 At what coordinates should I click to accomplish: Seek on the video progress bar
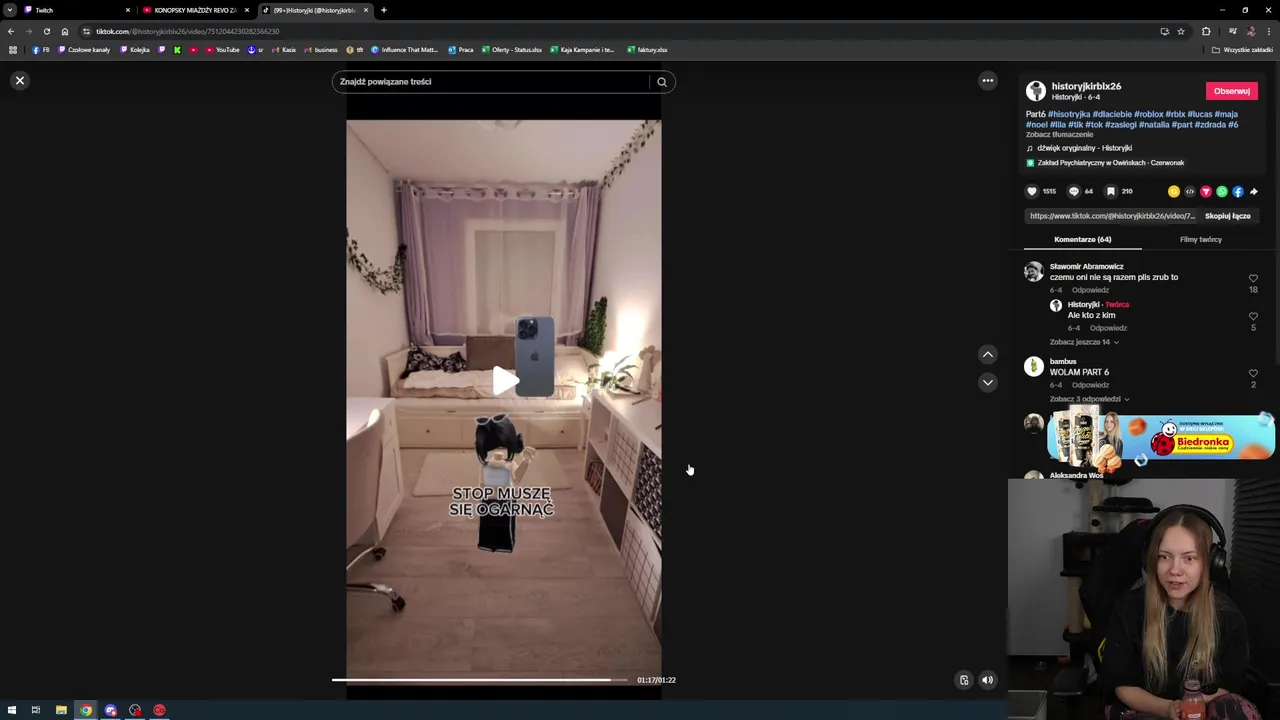tap(480, 680)
